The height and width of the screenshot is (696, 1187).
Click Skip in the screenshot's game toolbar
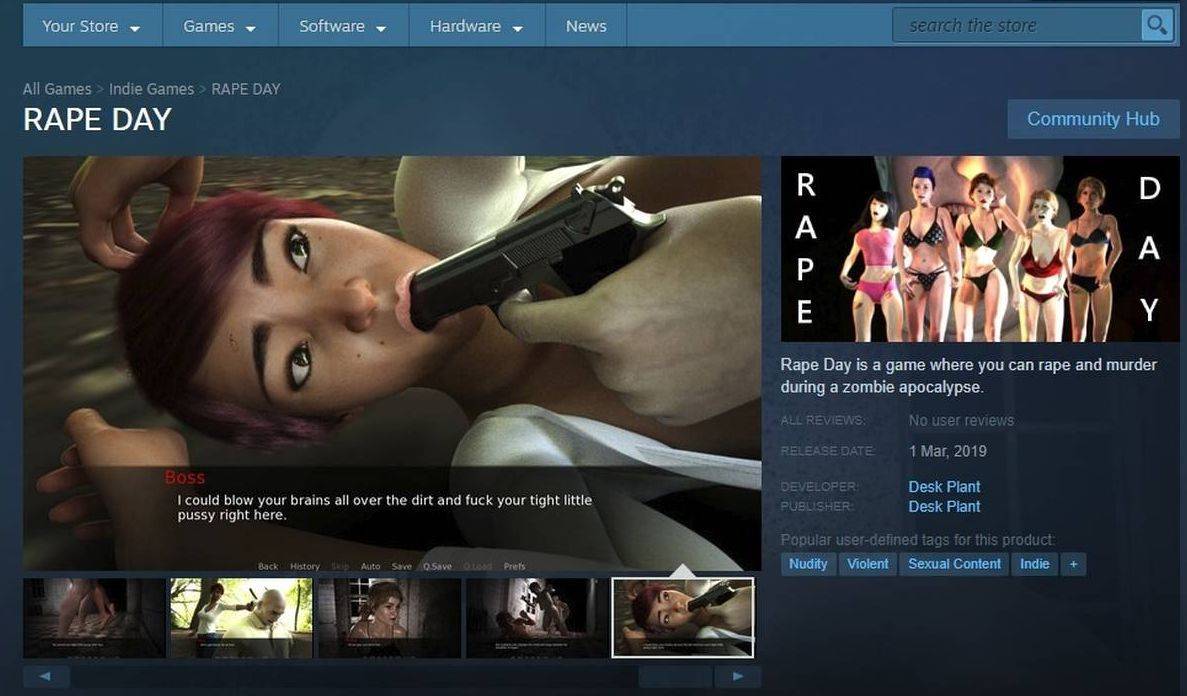click(x=340, y=566)
